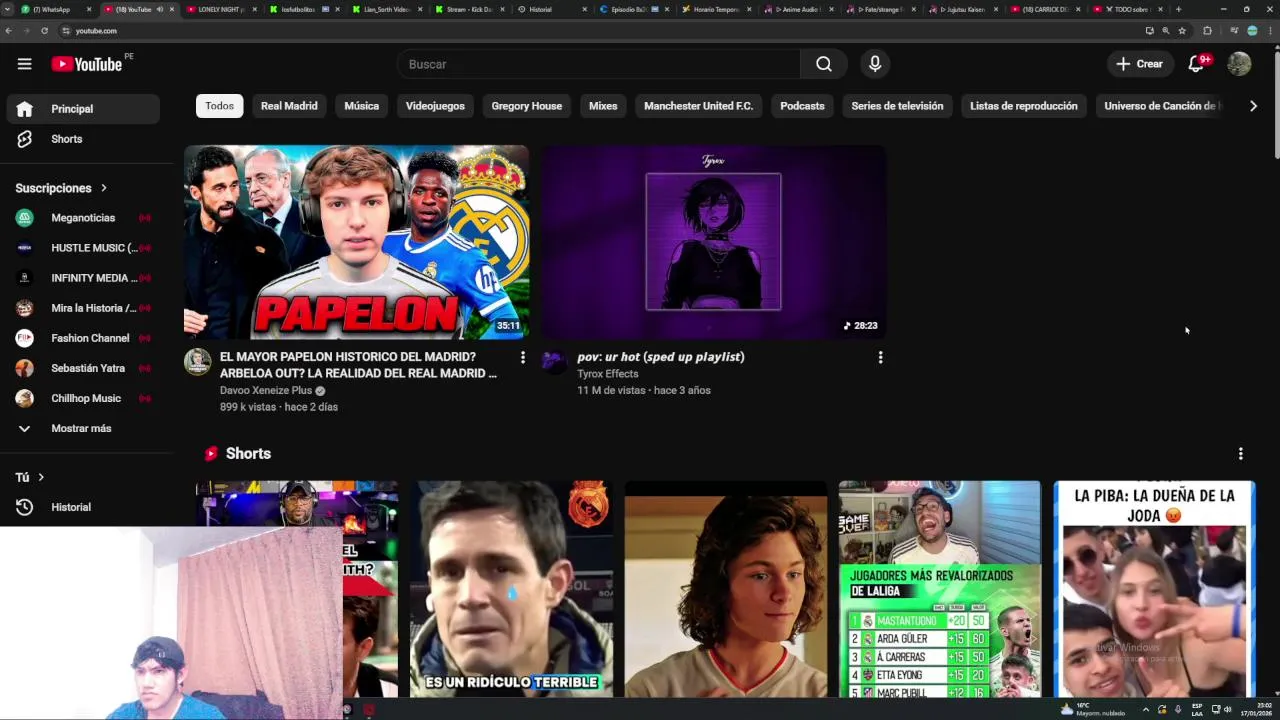Click the search magnifier button

[x=824, y=64]
